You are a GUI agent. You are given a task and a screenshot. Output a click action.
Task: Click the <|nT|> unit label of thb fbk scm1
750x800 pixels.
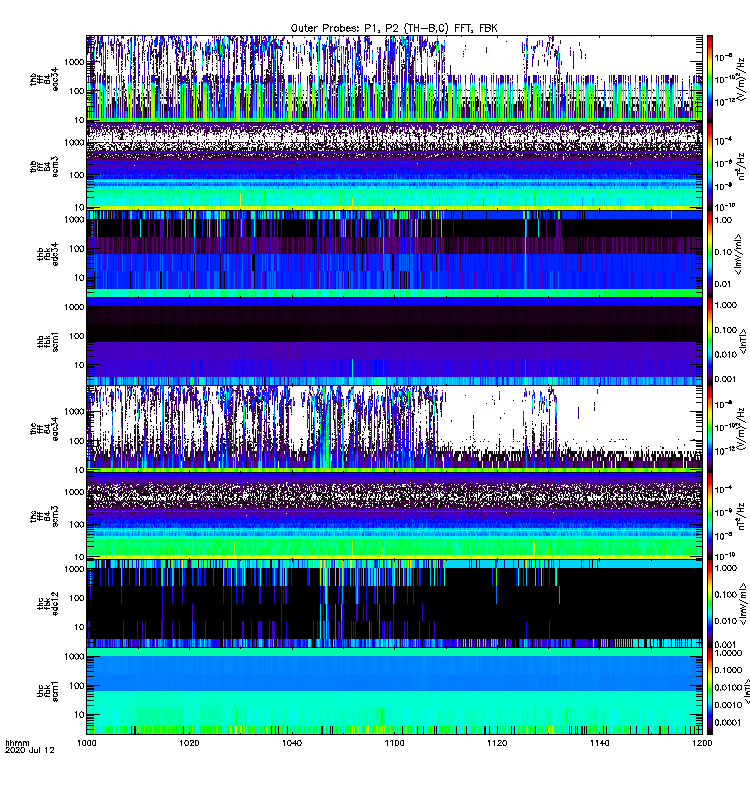[742, 341]
